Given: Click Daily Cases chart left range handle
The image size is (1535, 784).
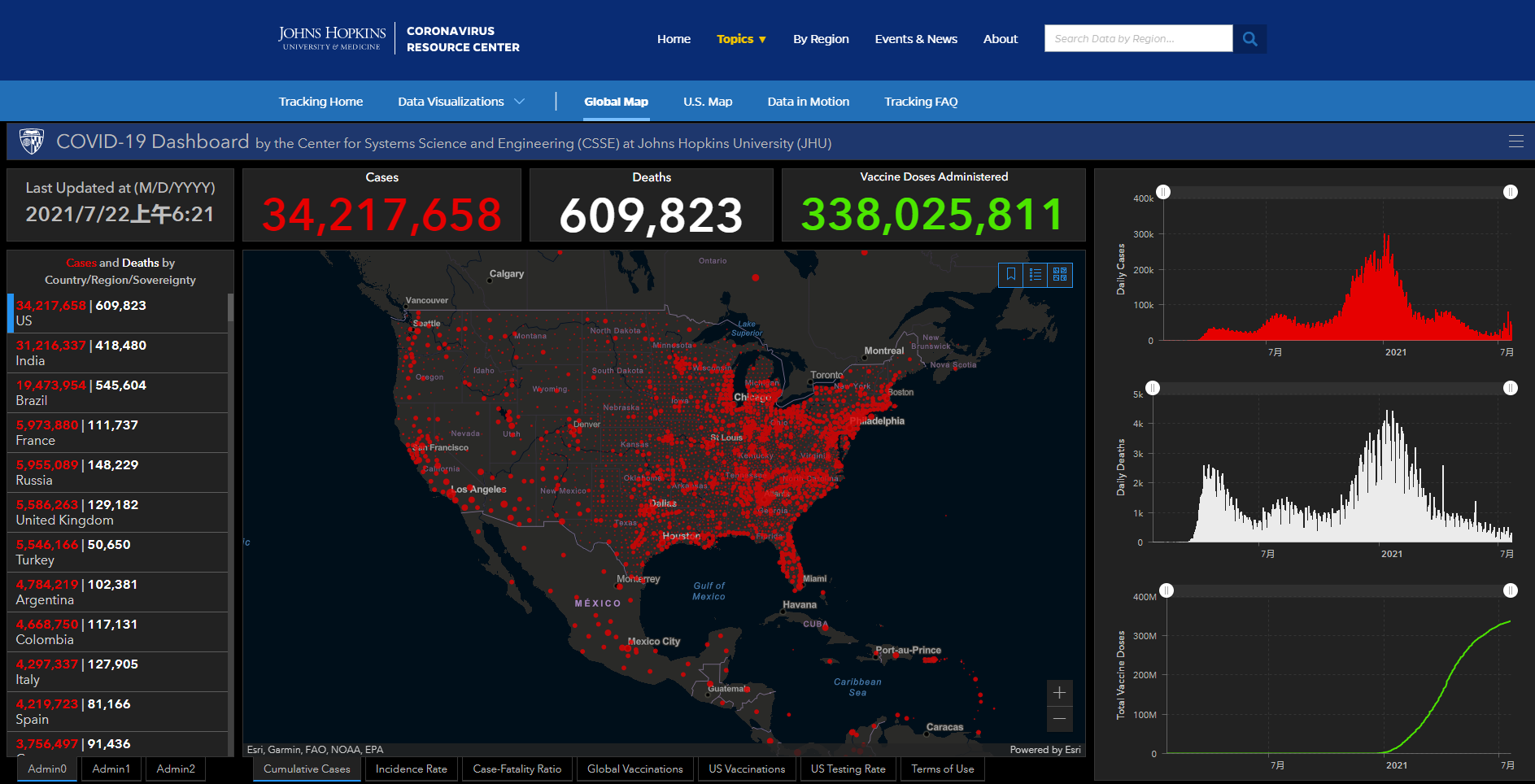Looking at the screenshot, I should (1163, 192).
